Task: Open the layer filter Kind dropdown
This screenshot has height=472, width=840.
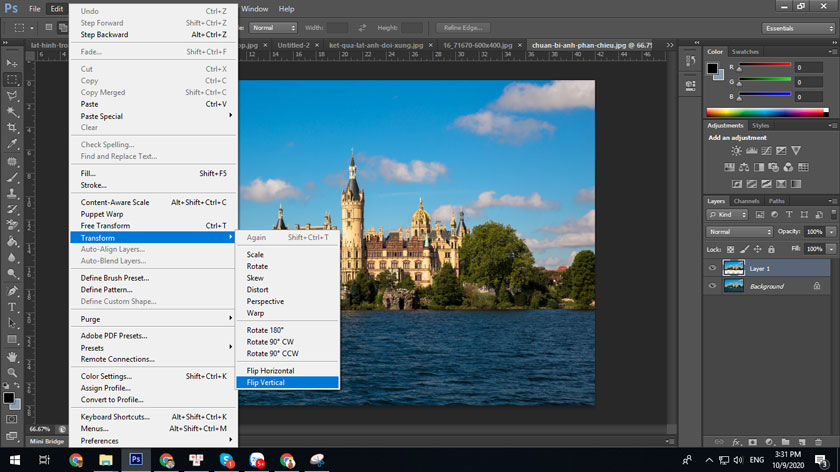Action: pos(727,214)
